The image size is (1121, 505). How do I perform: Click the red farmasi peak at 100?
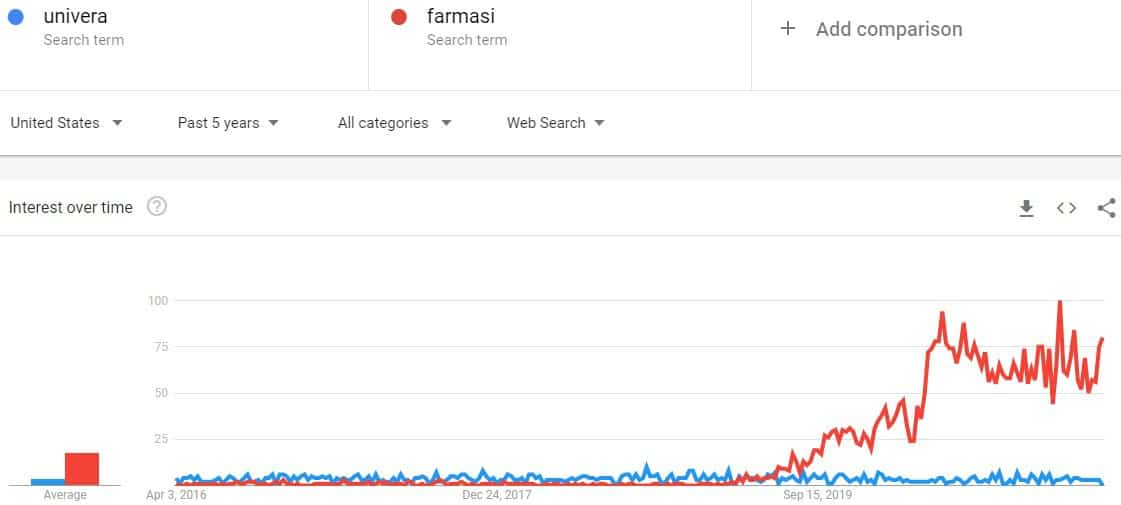click(1060, 302)
